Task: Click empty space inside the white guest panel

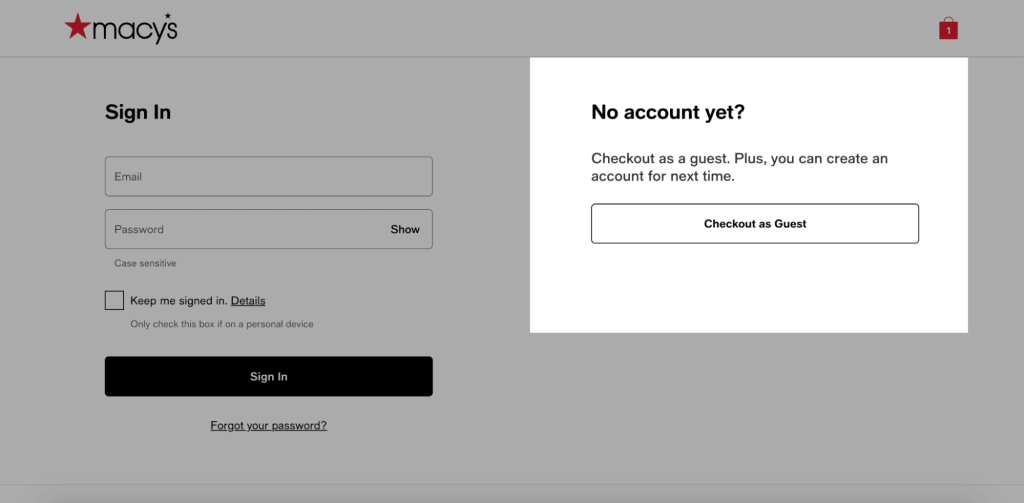Action: tap(750, 290)
